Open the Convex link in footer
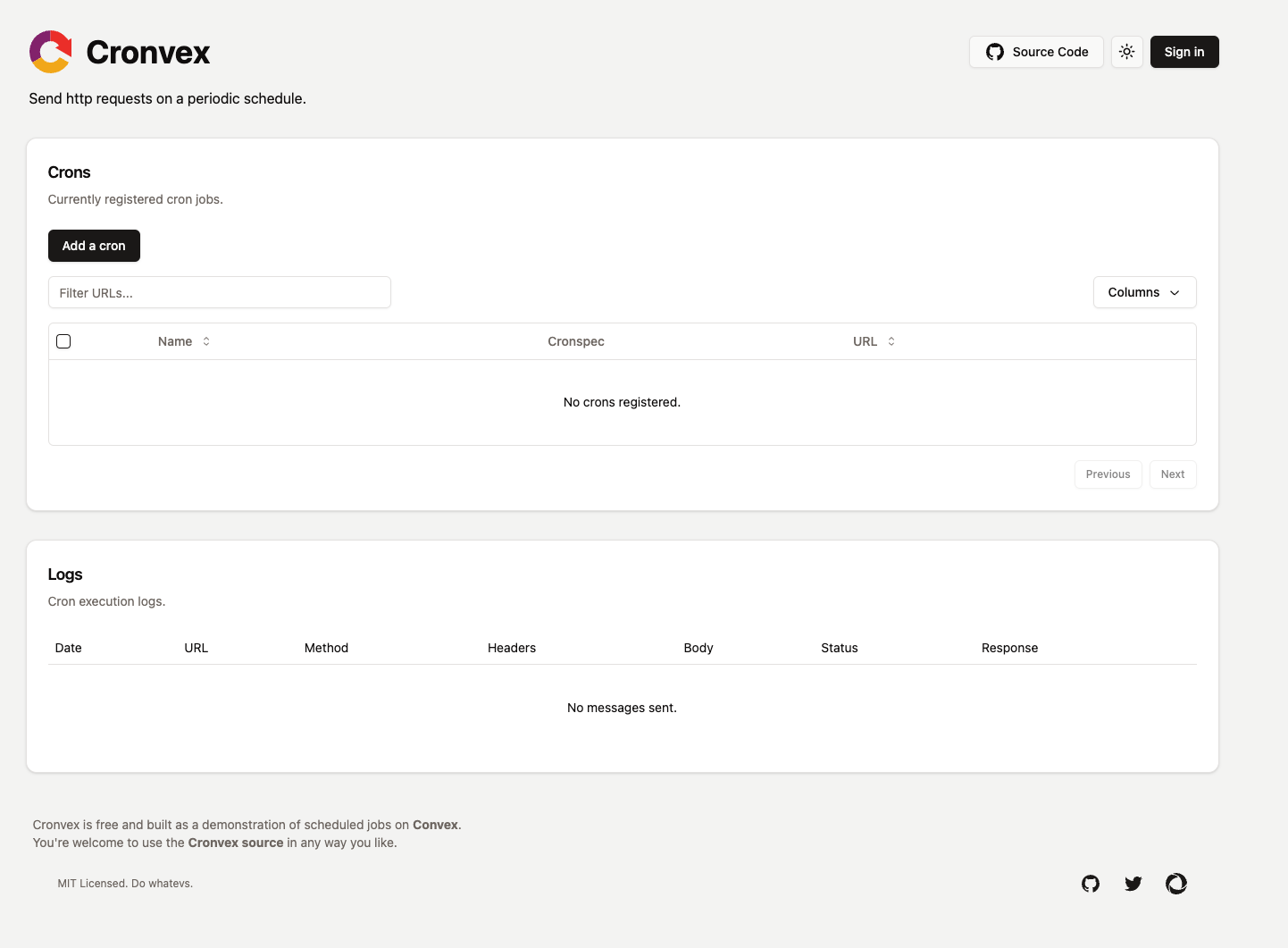1288x948 pixels. [435, 825]
